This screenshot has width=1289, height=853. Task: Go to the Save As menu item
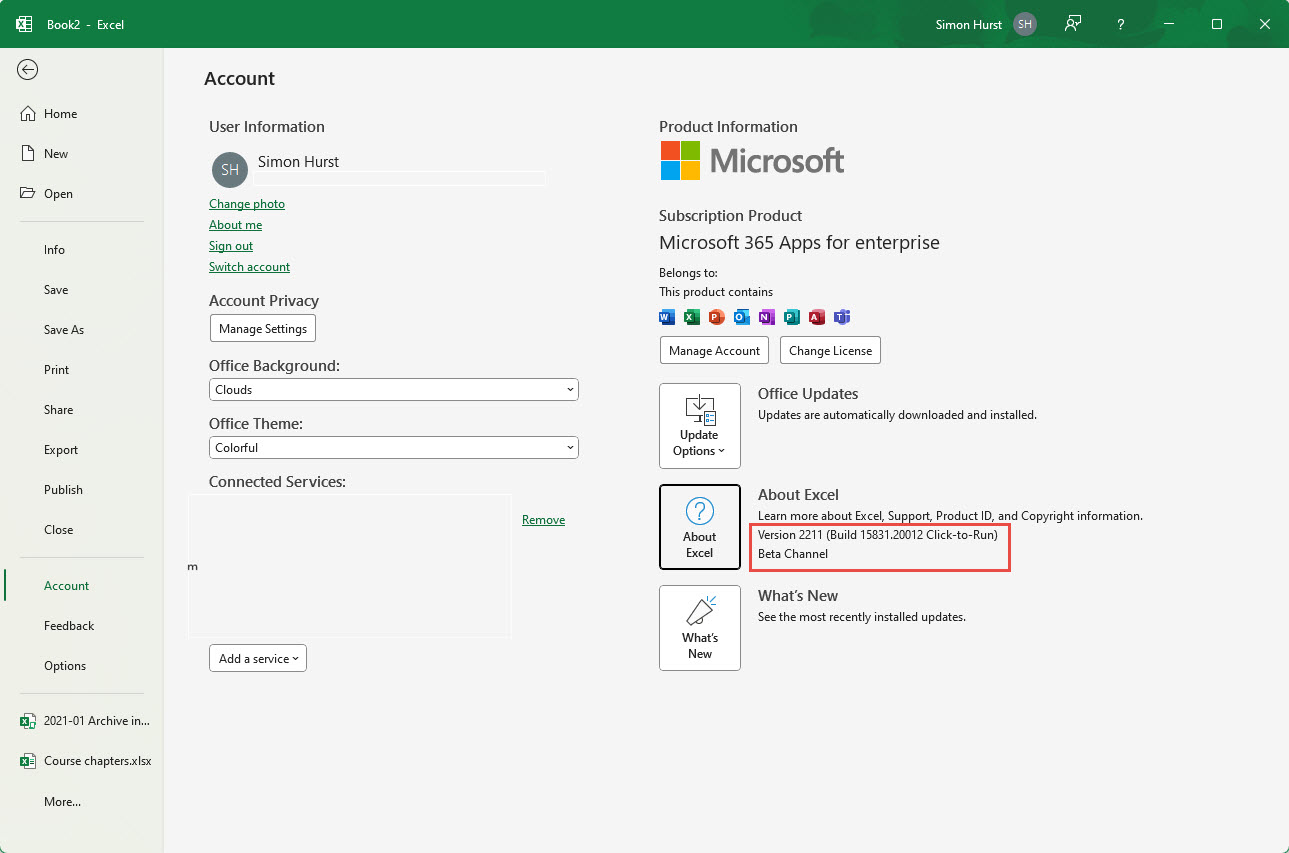[64, 330]
